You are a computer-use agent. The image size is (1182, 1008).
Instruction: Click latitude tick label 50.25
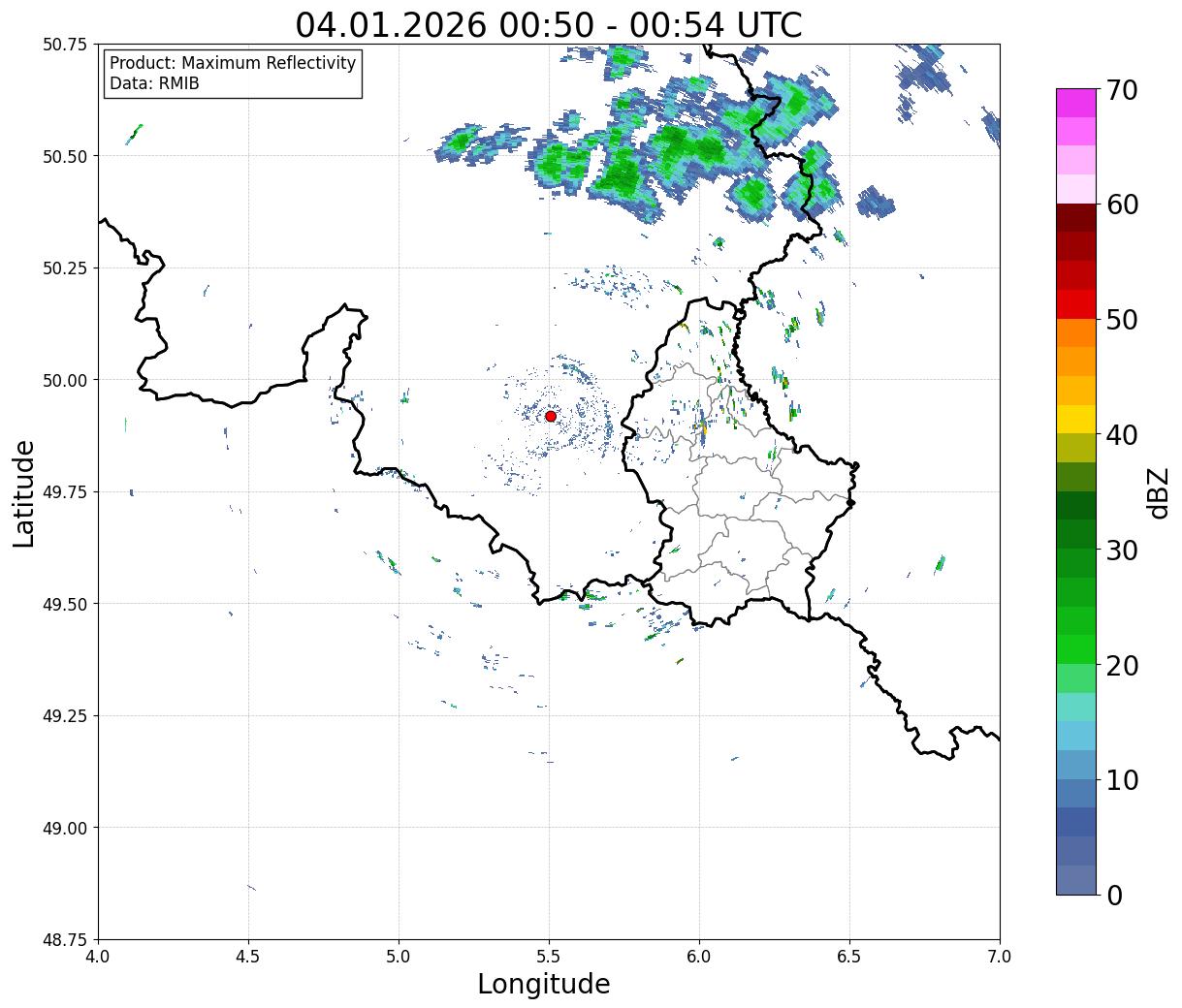65,268
